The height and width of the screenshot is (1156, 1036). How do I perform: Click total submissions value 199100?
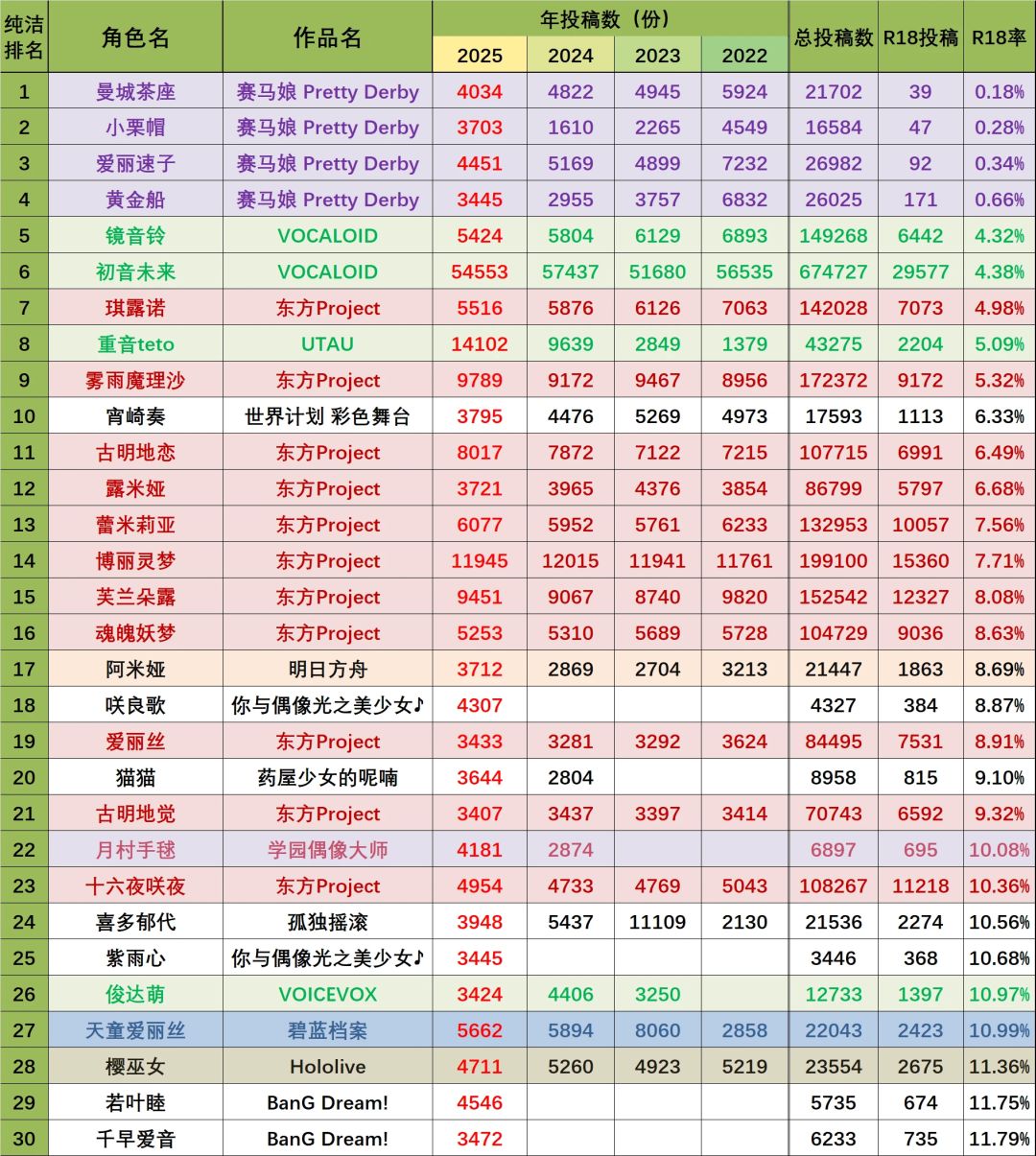click(x=834, y=561)
